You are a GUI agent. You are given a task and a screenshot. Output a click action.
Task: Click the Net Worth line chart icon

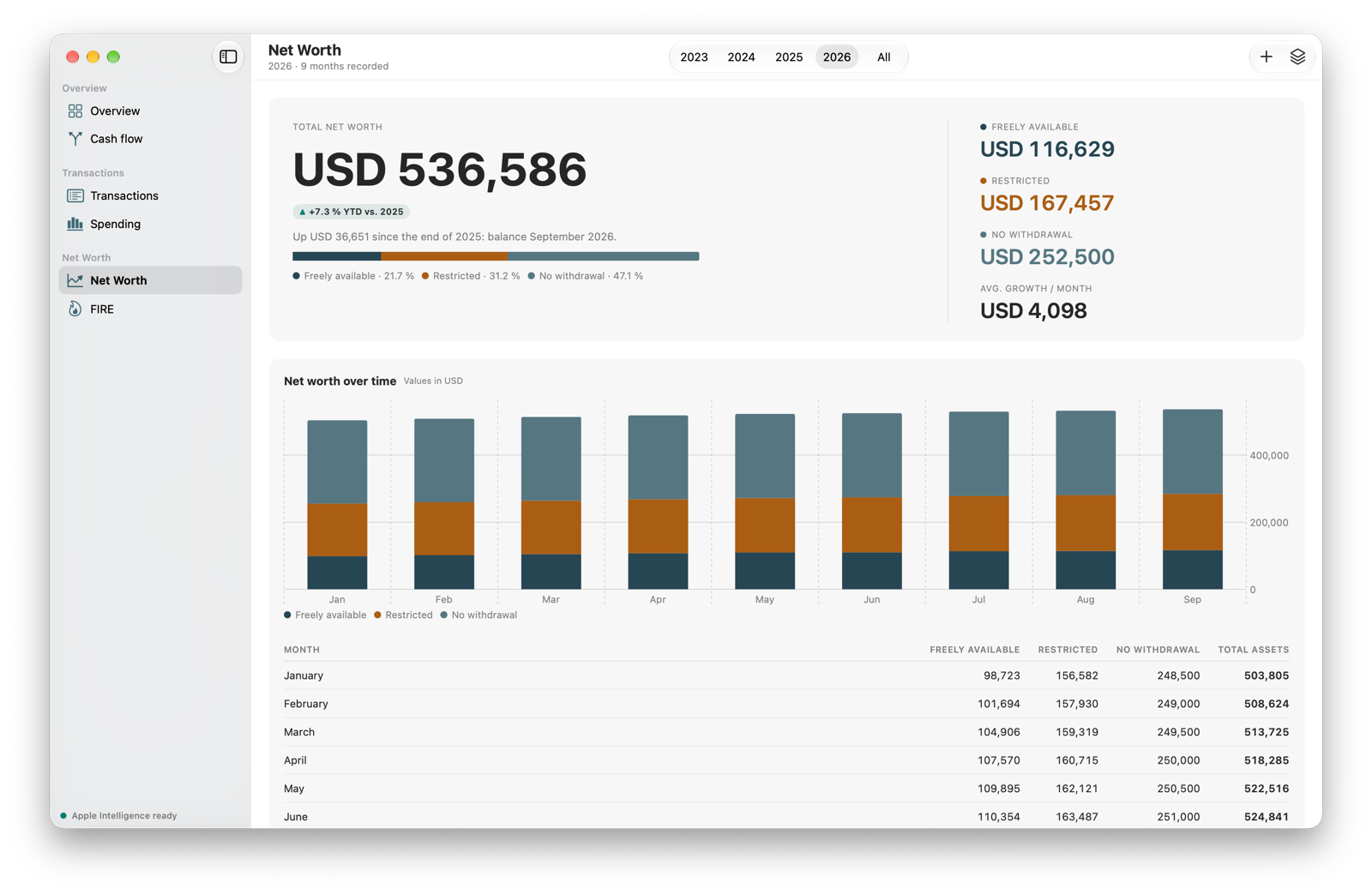coord(75,280)
